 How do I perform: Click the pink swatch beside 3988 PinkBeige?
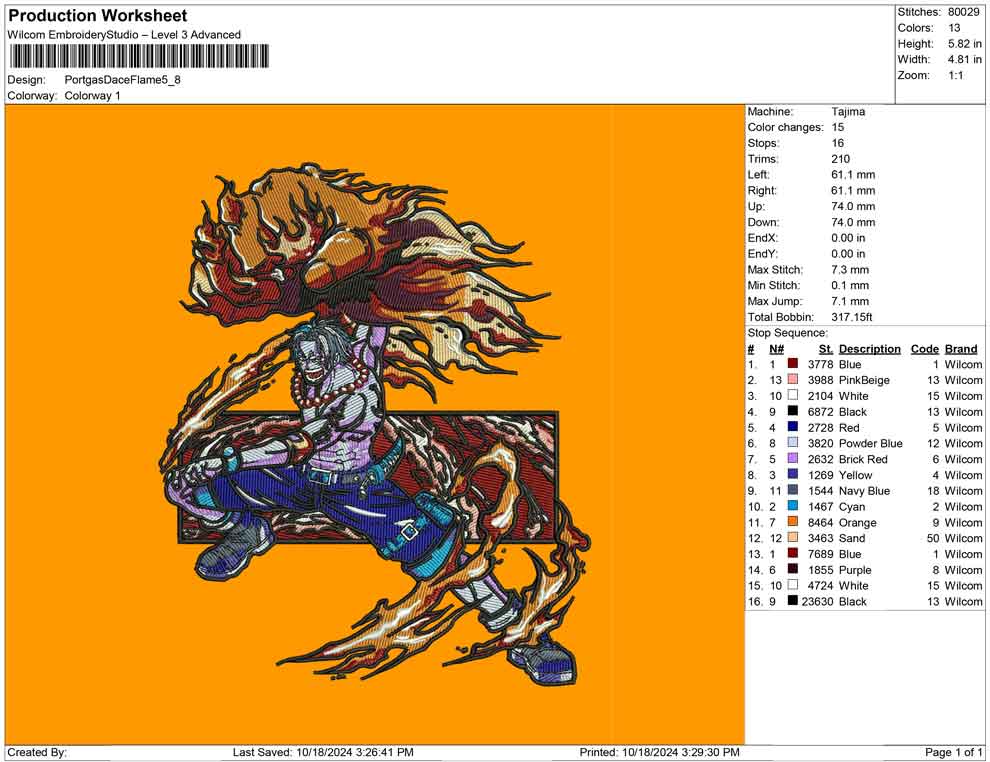point(792,379)
